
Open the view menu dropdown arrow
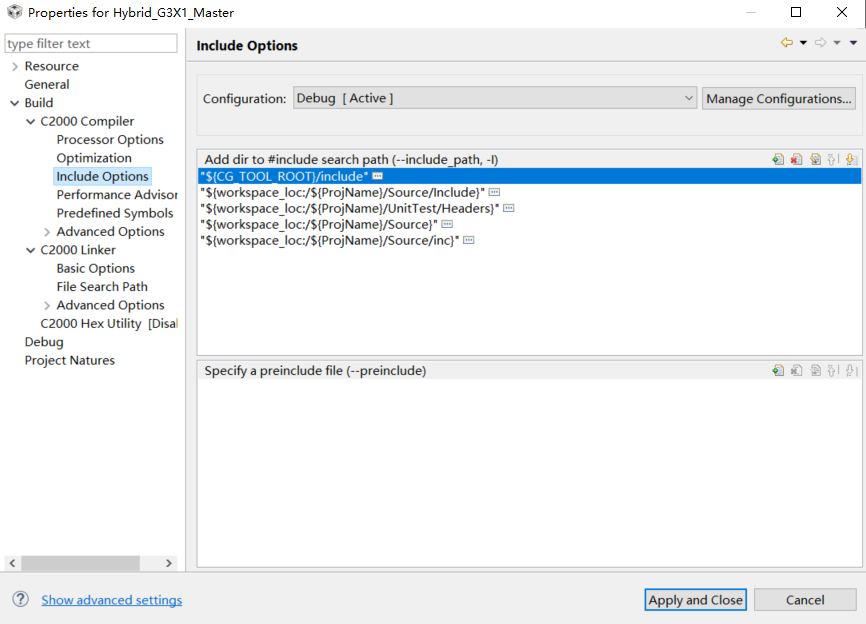click(x=853, y=43)
